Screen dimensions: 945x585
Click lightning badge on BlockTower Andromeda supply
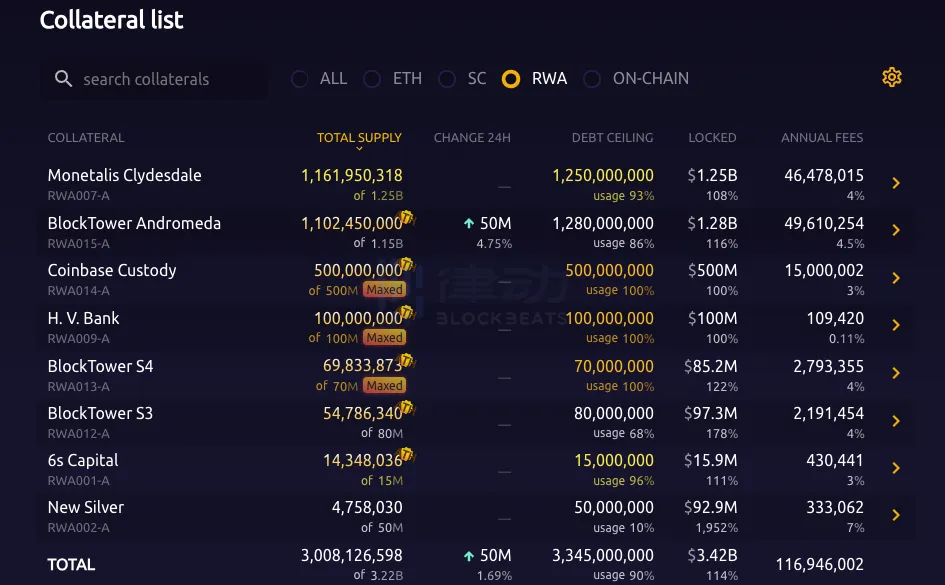(407, 217)
